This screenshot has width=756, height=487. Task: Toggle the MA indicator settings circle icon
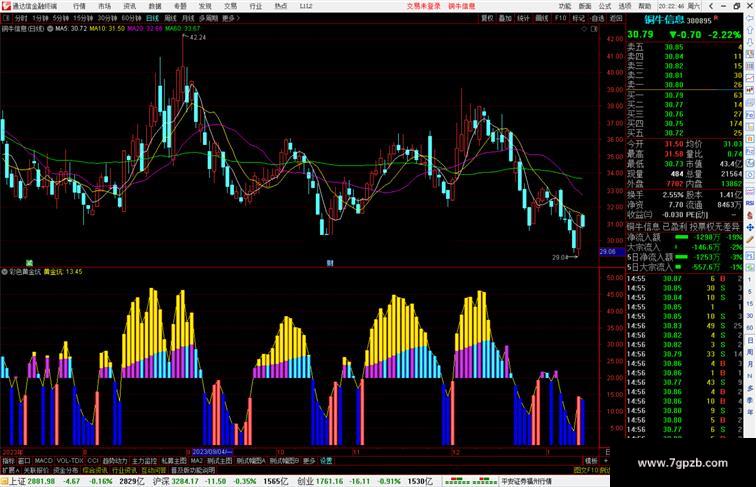pos(50,29)
